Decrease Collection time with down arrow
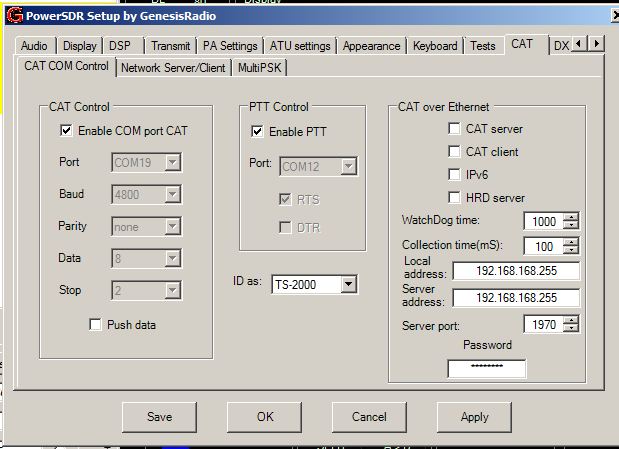 [x=571, y=250]
